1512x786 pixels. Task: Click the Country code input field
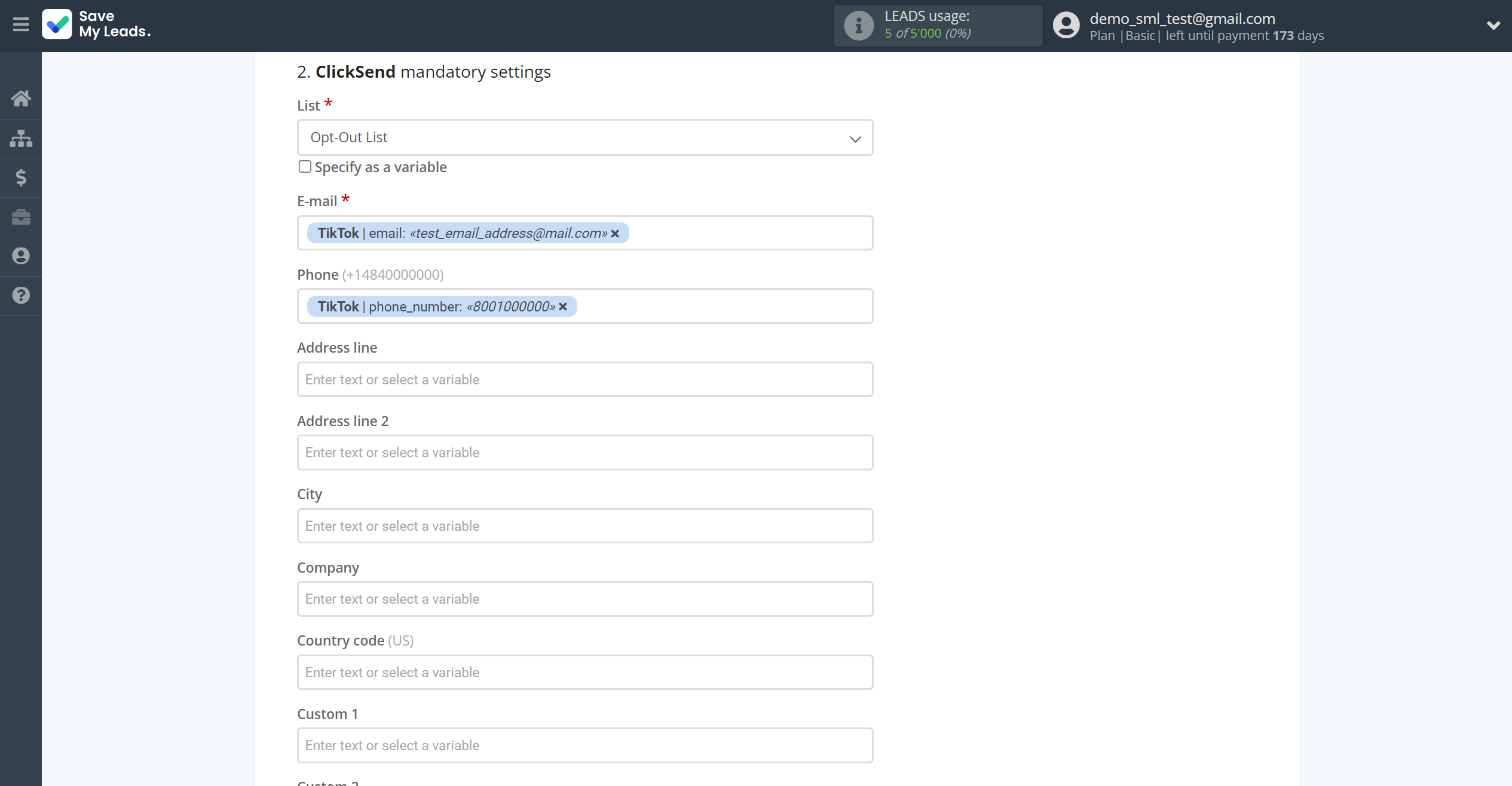pos(585,672)
